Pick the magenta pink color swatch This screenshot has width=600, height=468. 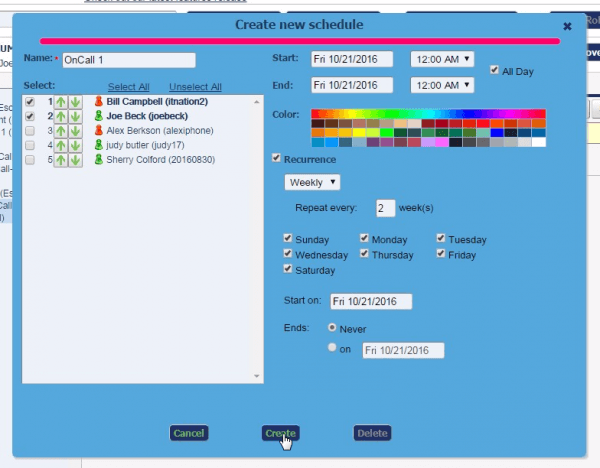tap(442, 142)
